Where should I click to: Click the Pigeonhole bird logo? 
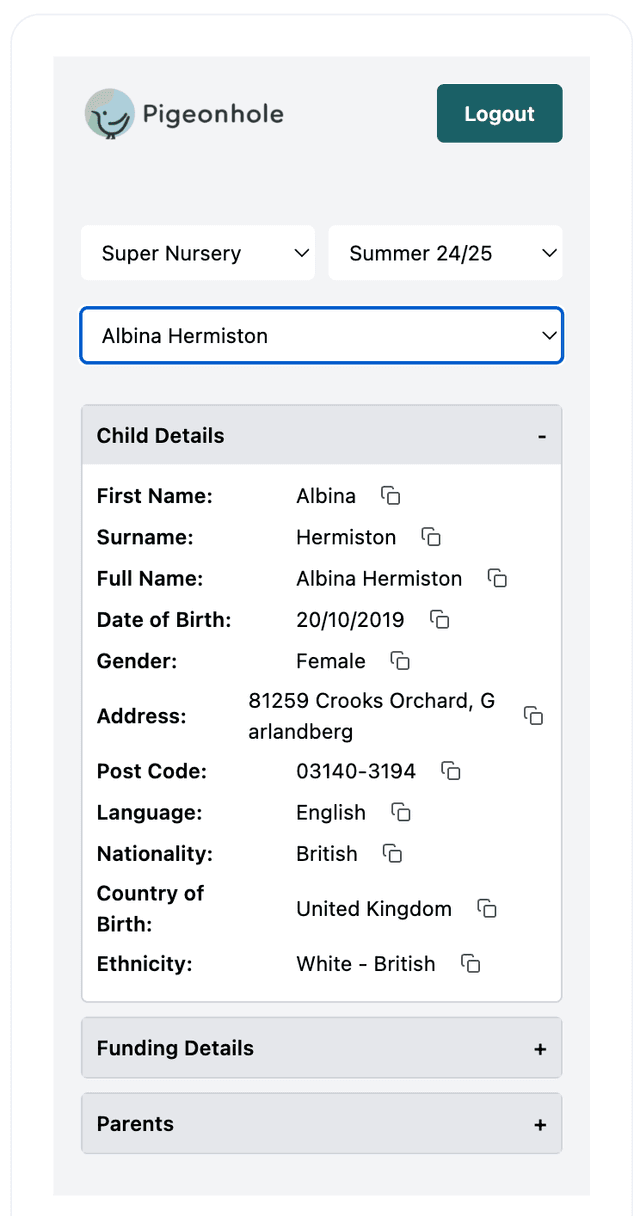tap(109, 114)
